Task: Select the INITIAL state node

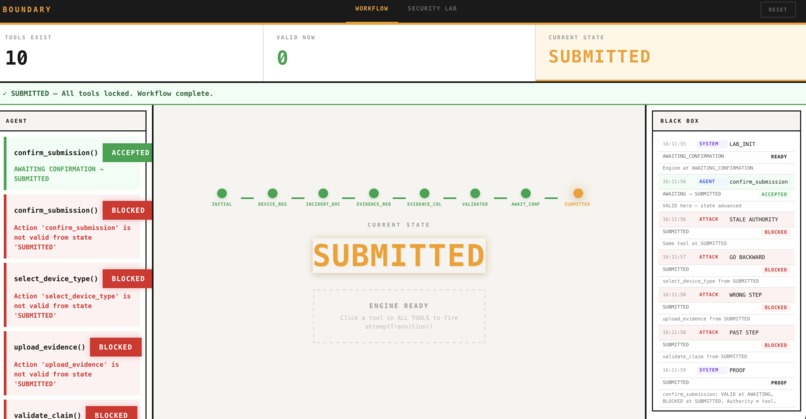Action: point(222,193)
